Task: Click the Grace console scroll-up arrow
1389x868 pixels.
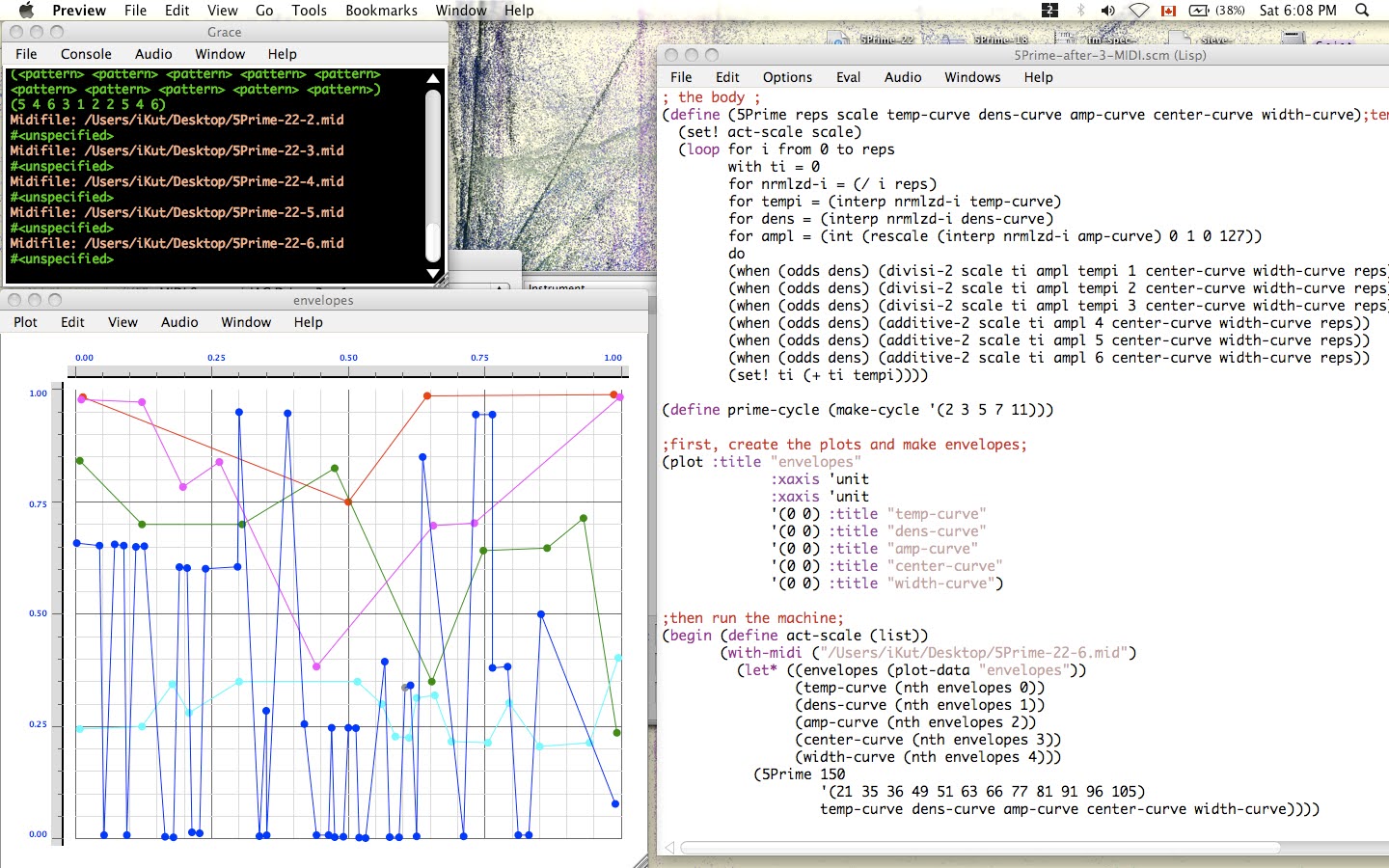Action: 433,78
